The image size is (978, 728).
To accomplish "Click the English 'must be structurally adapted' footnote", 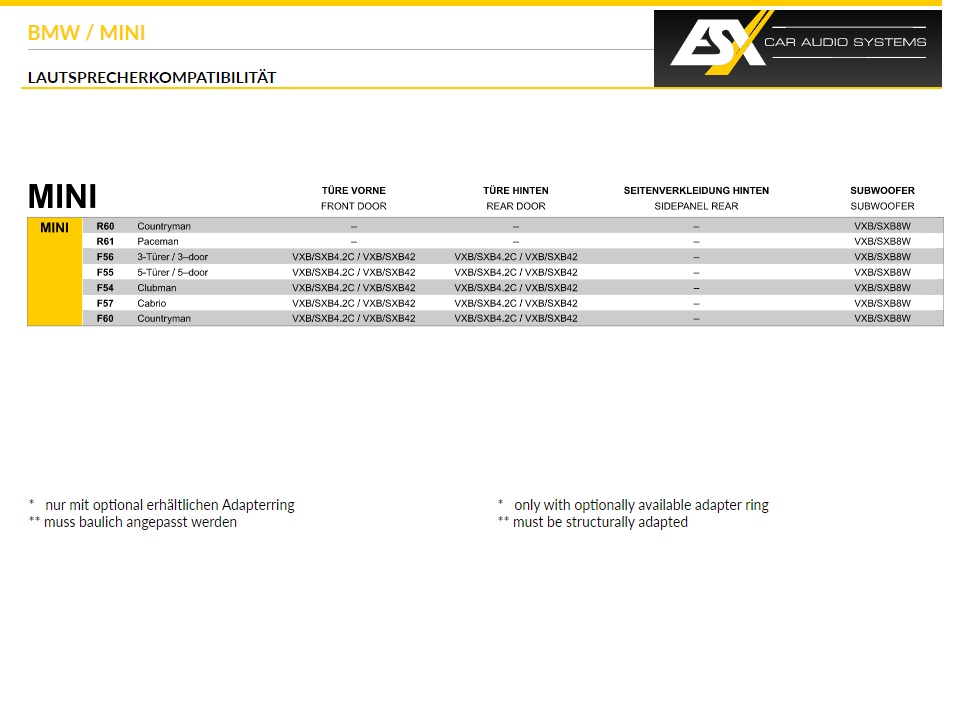I will tap(593, 522).
